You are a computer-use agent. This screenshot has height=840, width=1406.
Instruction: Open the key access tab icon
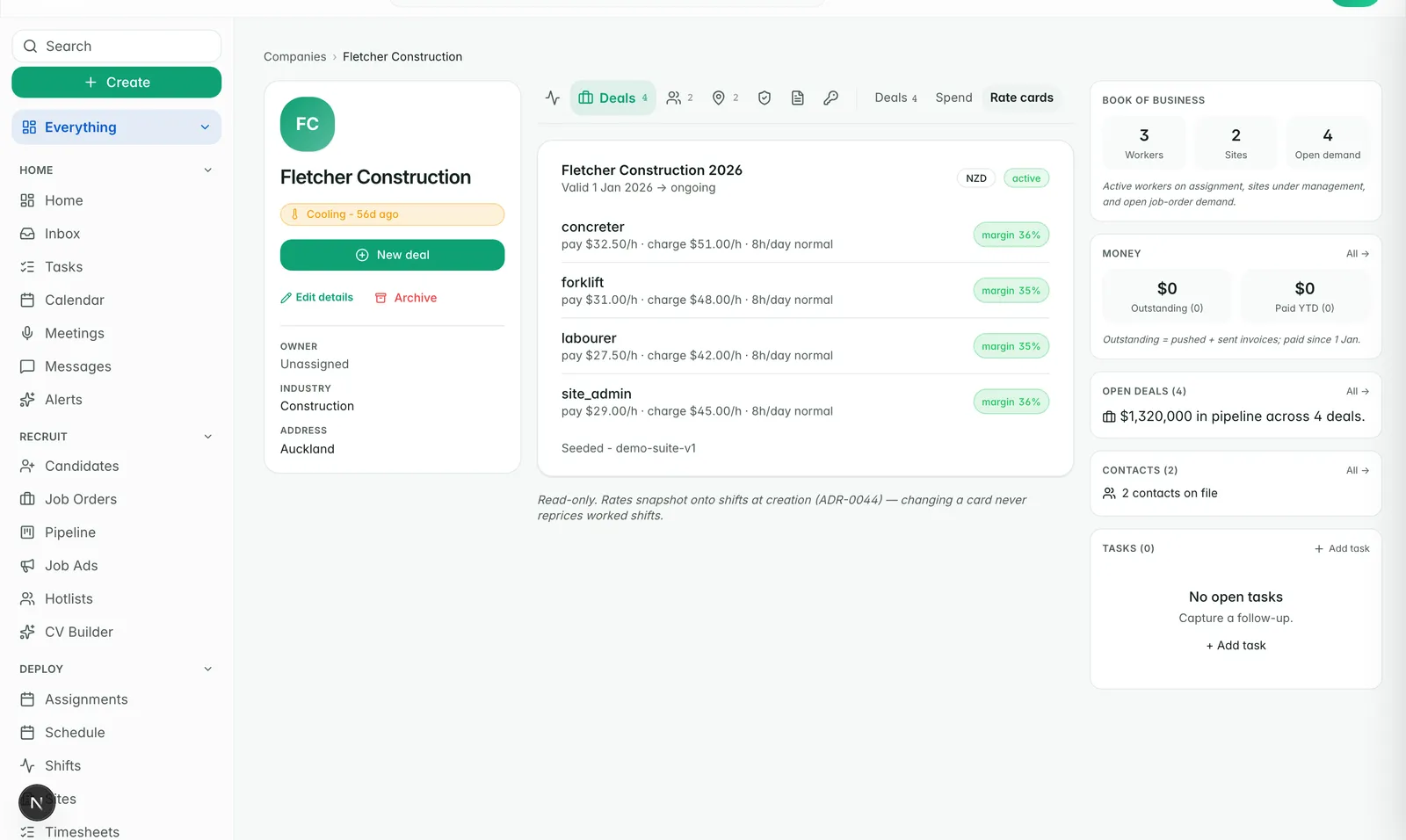click(830, 98)
